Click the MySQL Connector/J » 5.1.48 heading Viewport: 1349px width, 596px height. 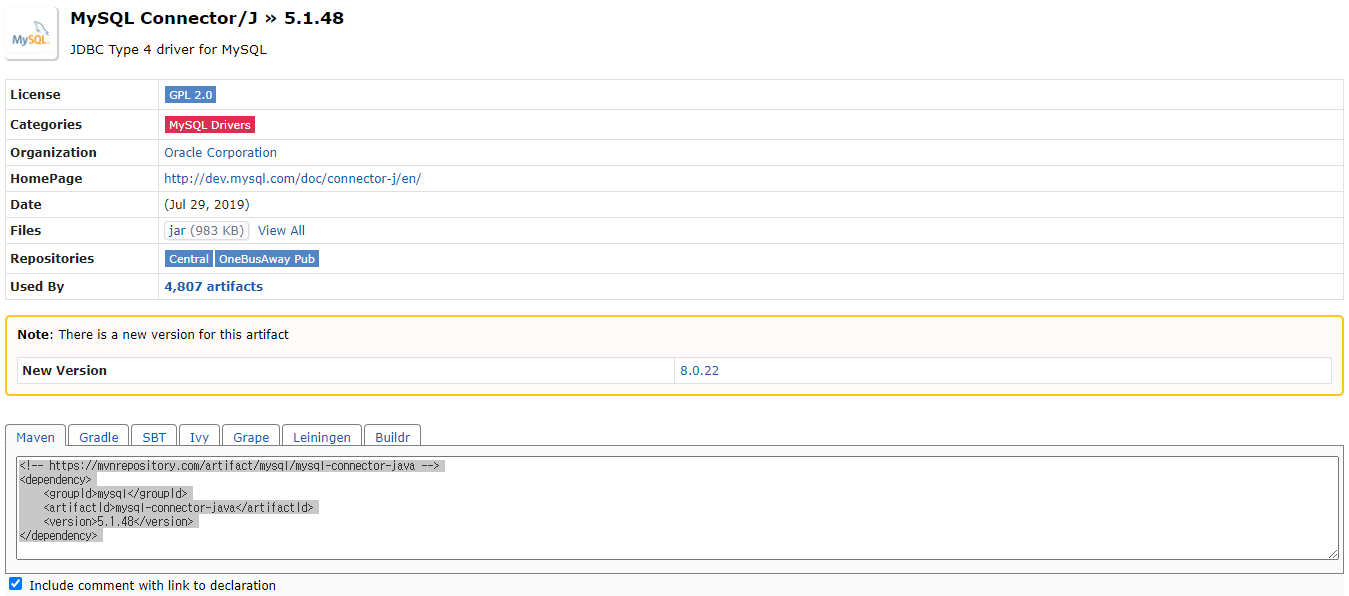pyautogui.click(x=207, y=18)
